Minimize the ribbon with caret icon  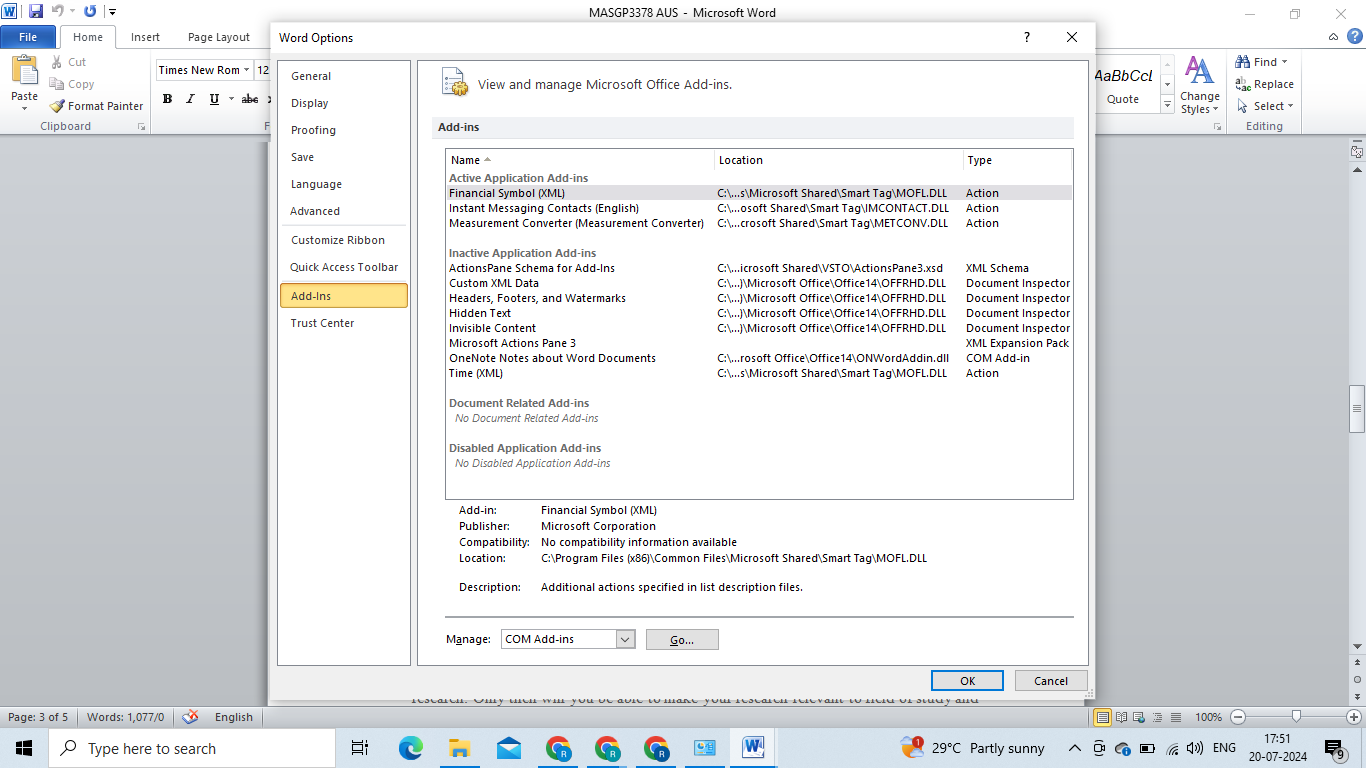[x=1333, y=37]
